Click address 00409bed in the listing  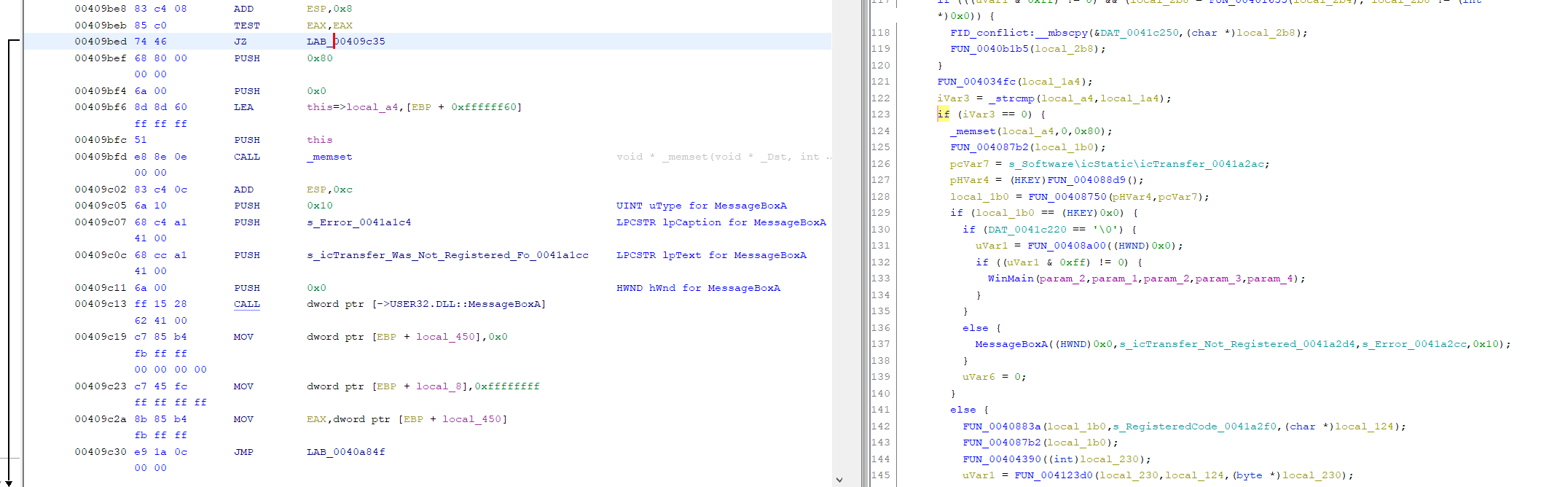[x=101, y=42]
